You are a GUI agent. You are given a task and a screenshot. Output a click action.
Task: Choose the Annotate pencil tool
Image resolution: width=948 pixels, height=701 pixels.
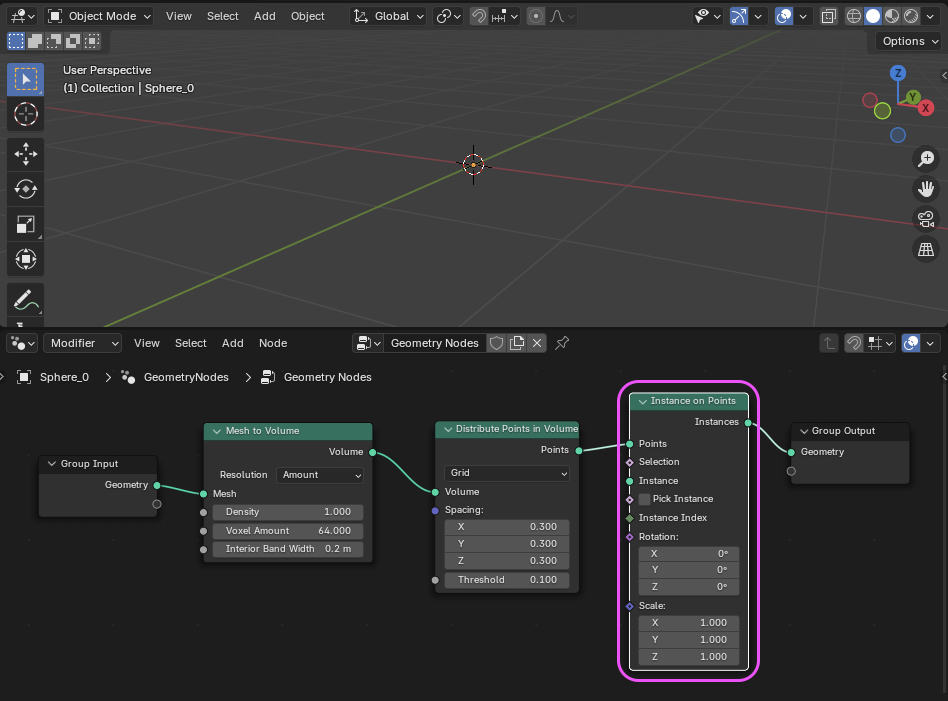tap(25, 299)
